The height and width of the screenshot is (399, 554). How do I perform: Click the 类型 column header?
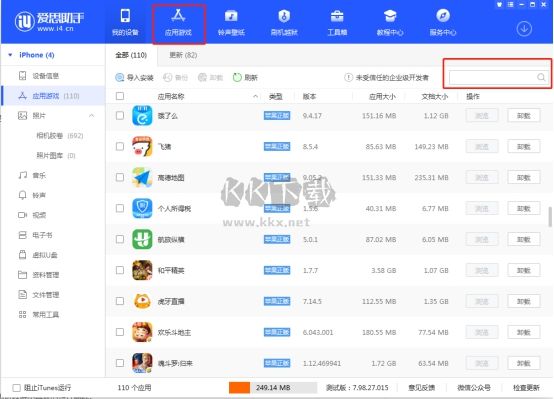pyautogui.click(x=275, y=96)
